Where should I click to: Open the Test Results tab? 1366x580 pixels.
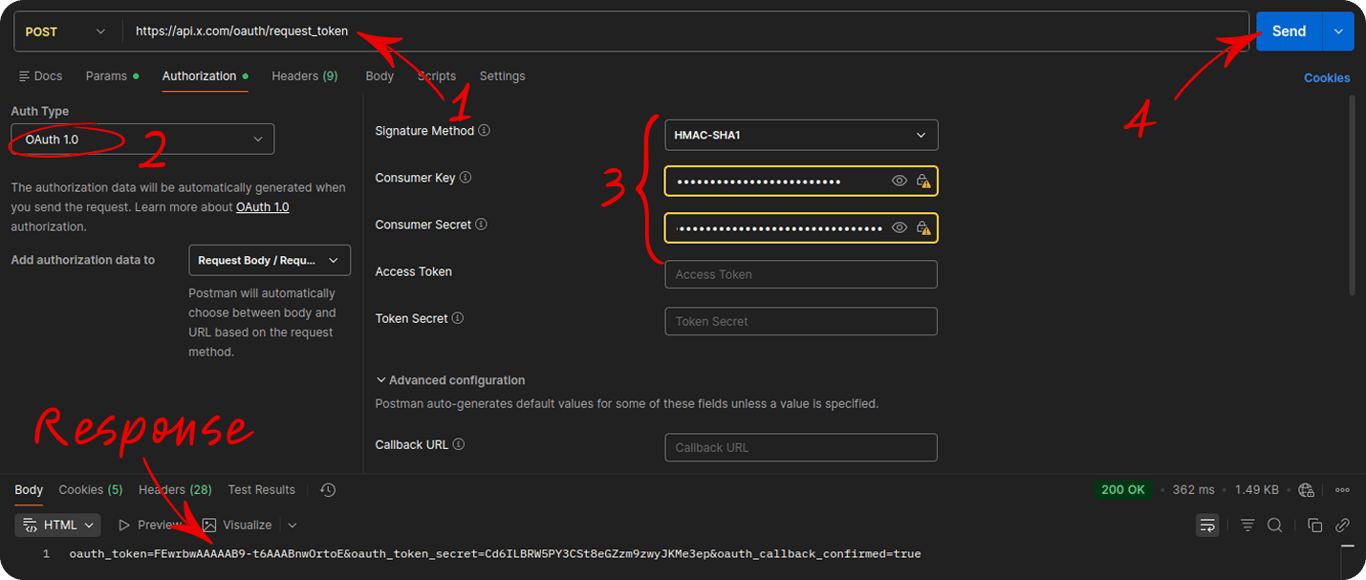click(x=261, y=490)
